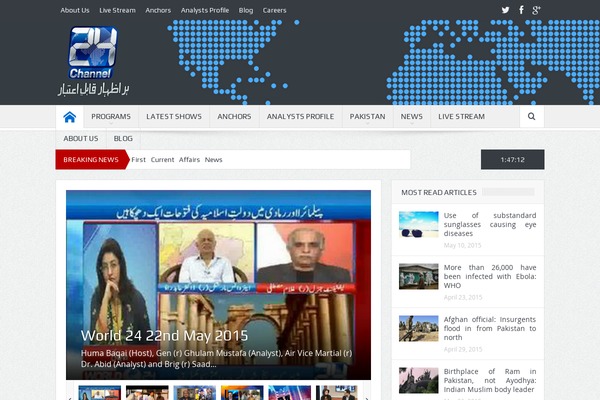Open the World 24 22nd May 2015 headline
Viewport: 600px width, 400px height.
coord(165,336)
